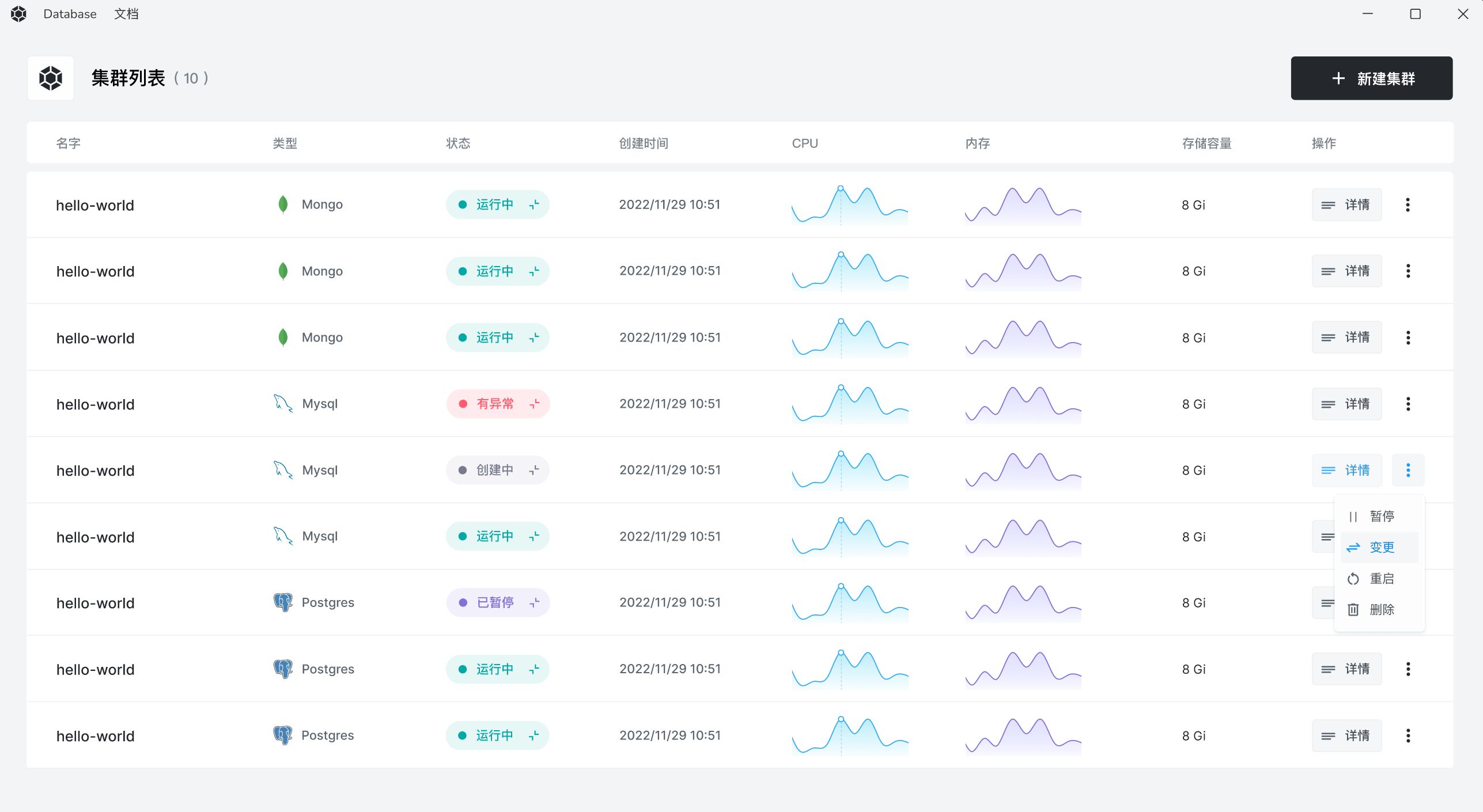Click the hexagon logo beside 集群列表
1483x812 pixels.
pyautogui.click(x=51, y=78)
